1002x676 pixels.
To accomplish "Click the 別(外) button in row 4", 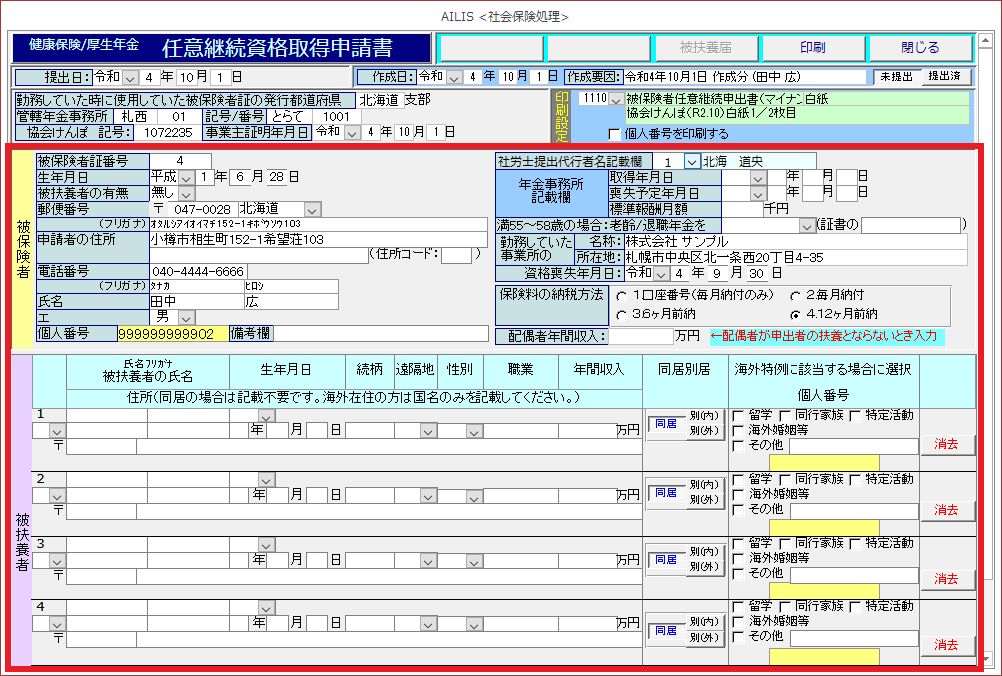I will [706, 638].
